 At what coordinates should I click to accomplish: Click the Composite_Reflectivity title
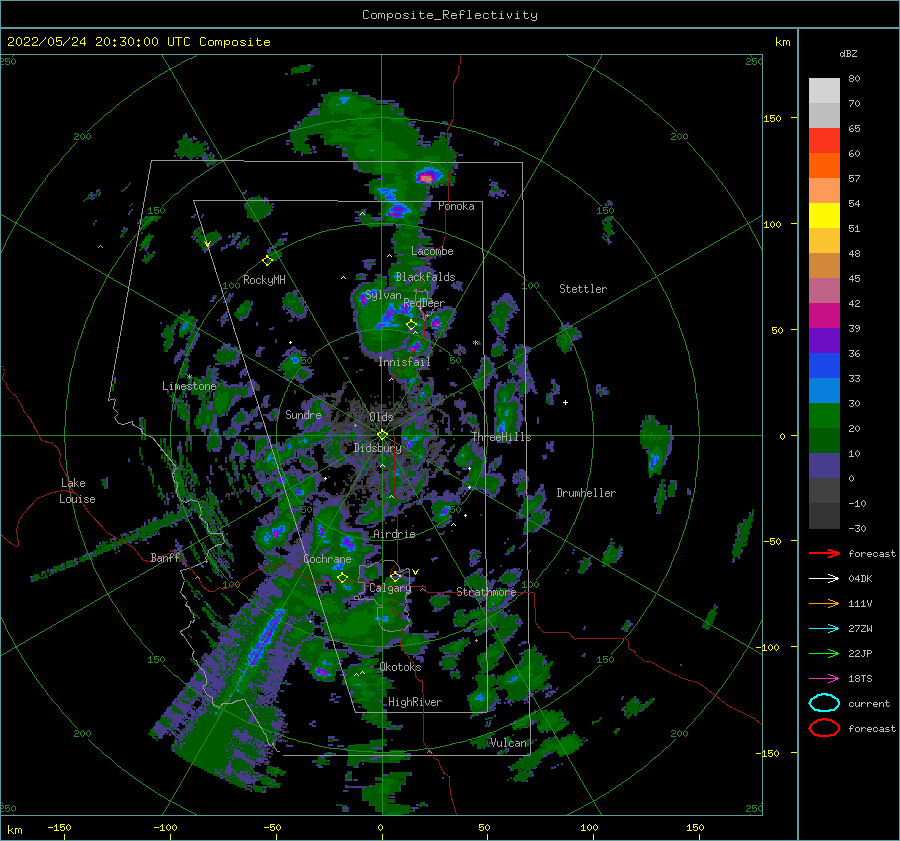450,15
